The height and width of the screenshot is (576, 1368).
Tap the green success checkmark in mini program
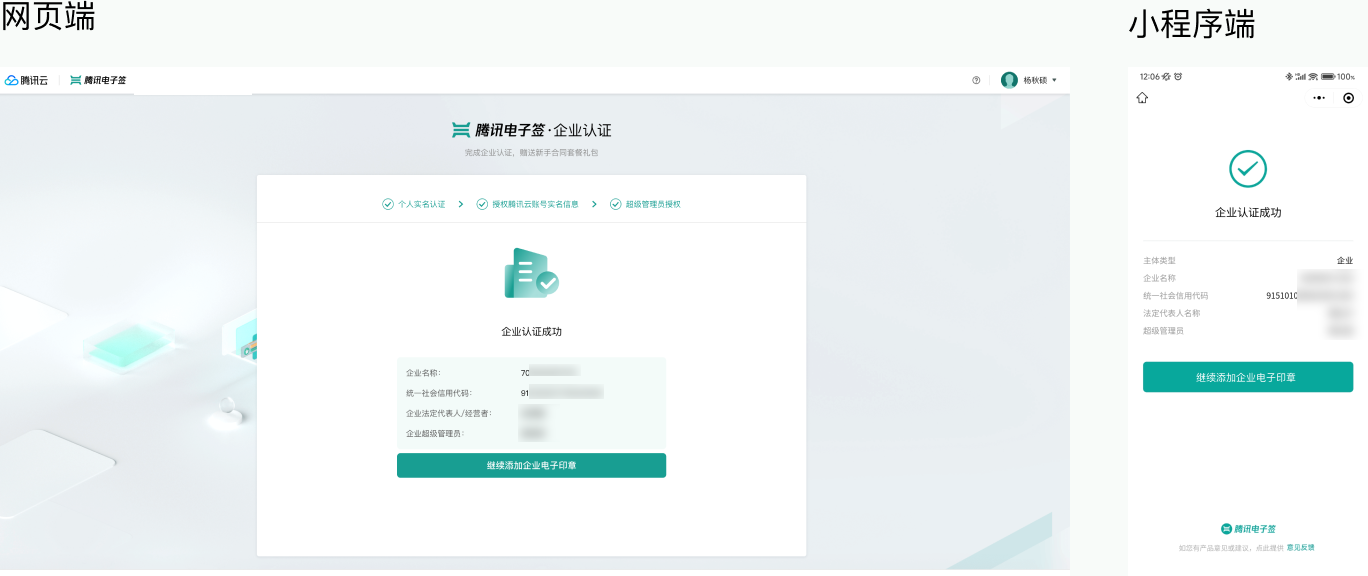point(1248,169)
